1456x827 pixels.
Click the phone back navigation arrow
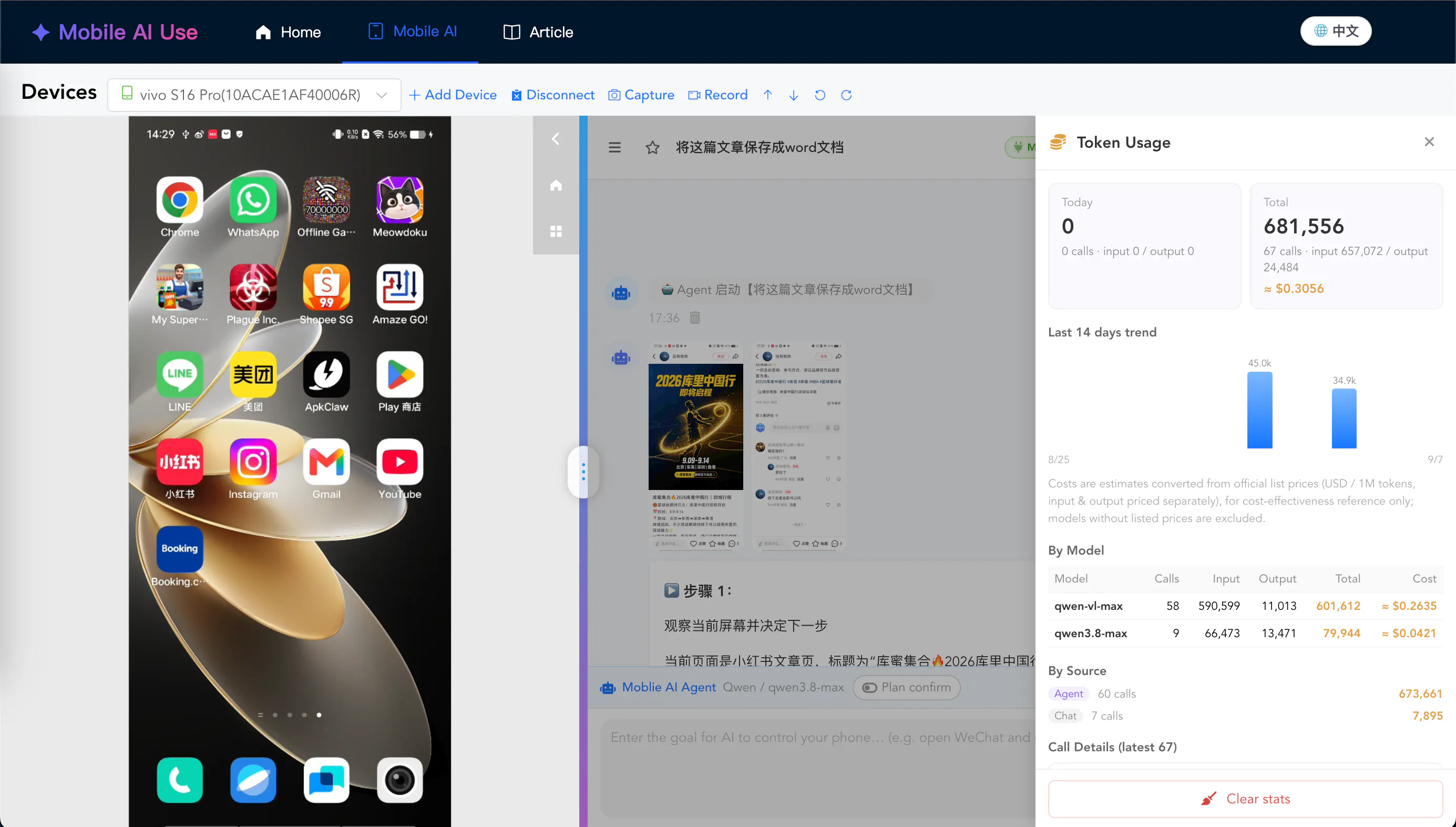556,139
